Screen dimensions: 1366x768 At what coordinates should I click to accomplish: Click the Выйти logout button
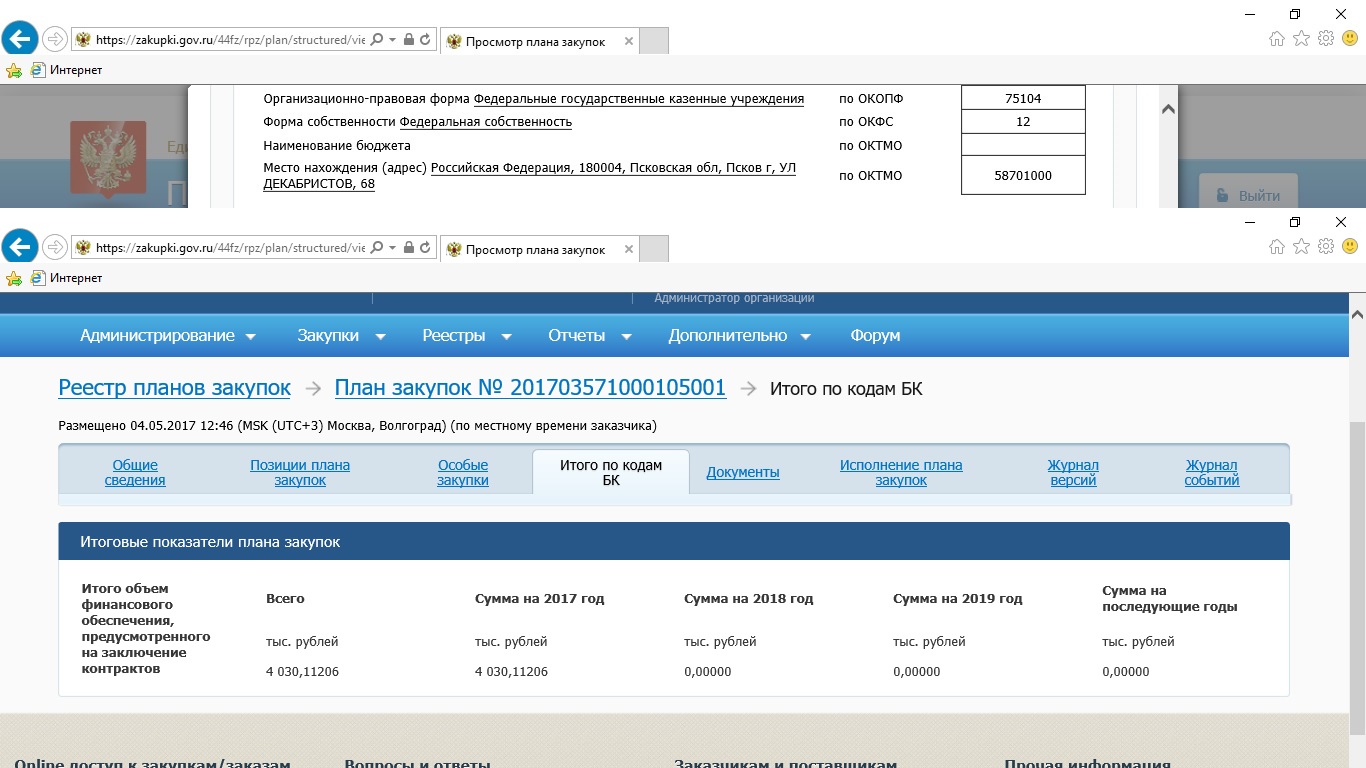coord(1249,195)
